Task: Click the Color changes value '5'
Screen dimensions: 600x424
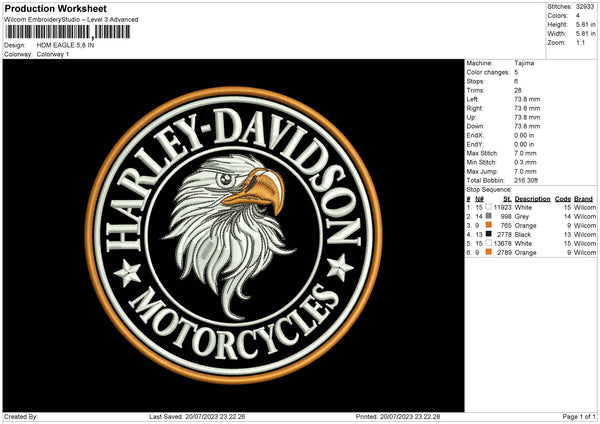Action: 516,72
